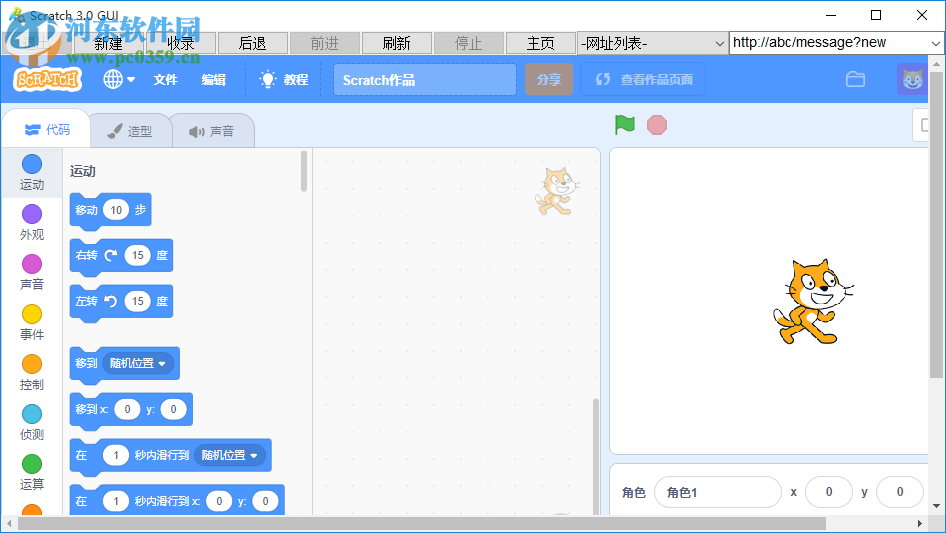Image resolution: width=946 pixels, height=533 pixels.
Task: Click the stage layout button near top right
Action: 923,125
